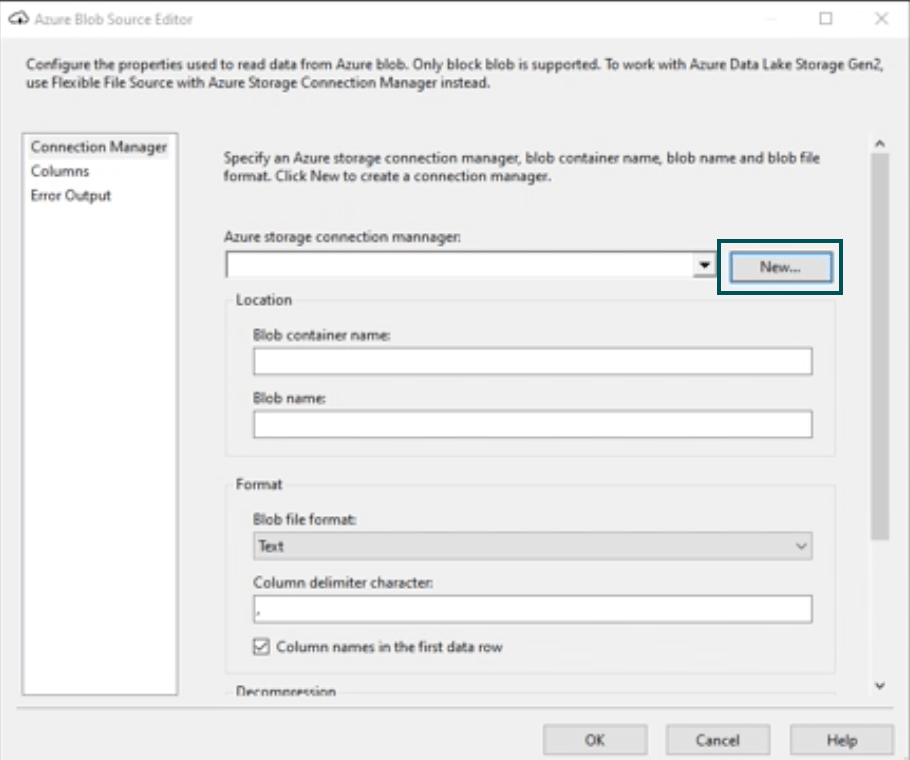
Task: Click the scrollbar down arrow
Action: coord(880,686)
